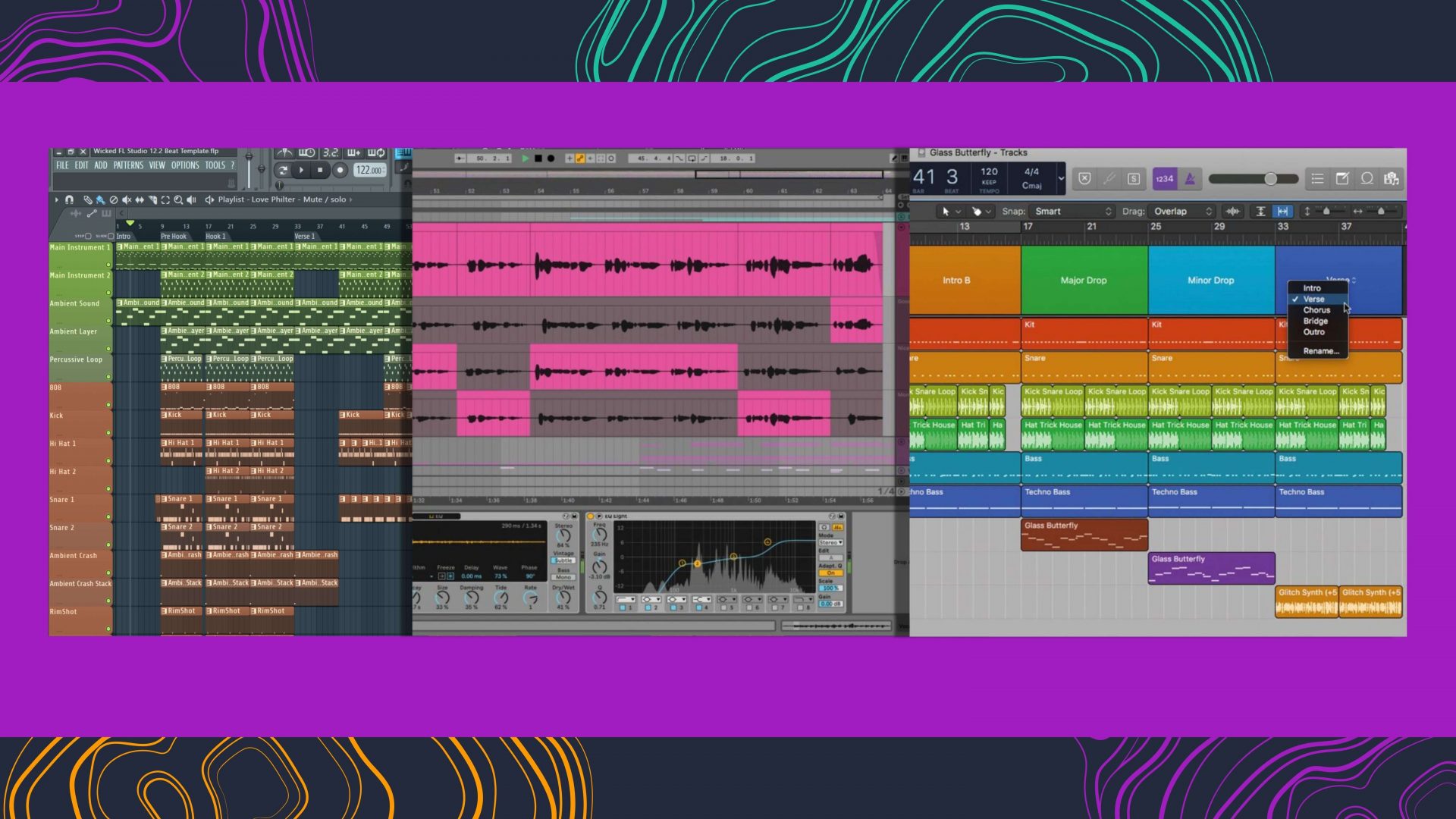
Task: Expand the pointer tool chevron in Logic's tool menu
Action: (959, 211)
